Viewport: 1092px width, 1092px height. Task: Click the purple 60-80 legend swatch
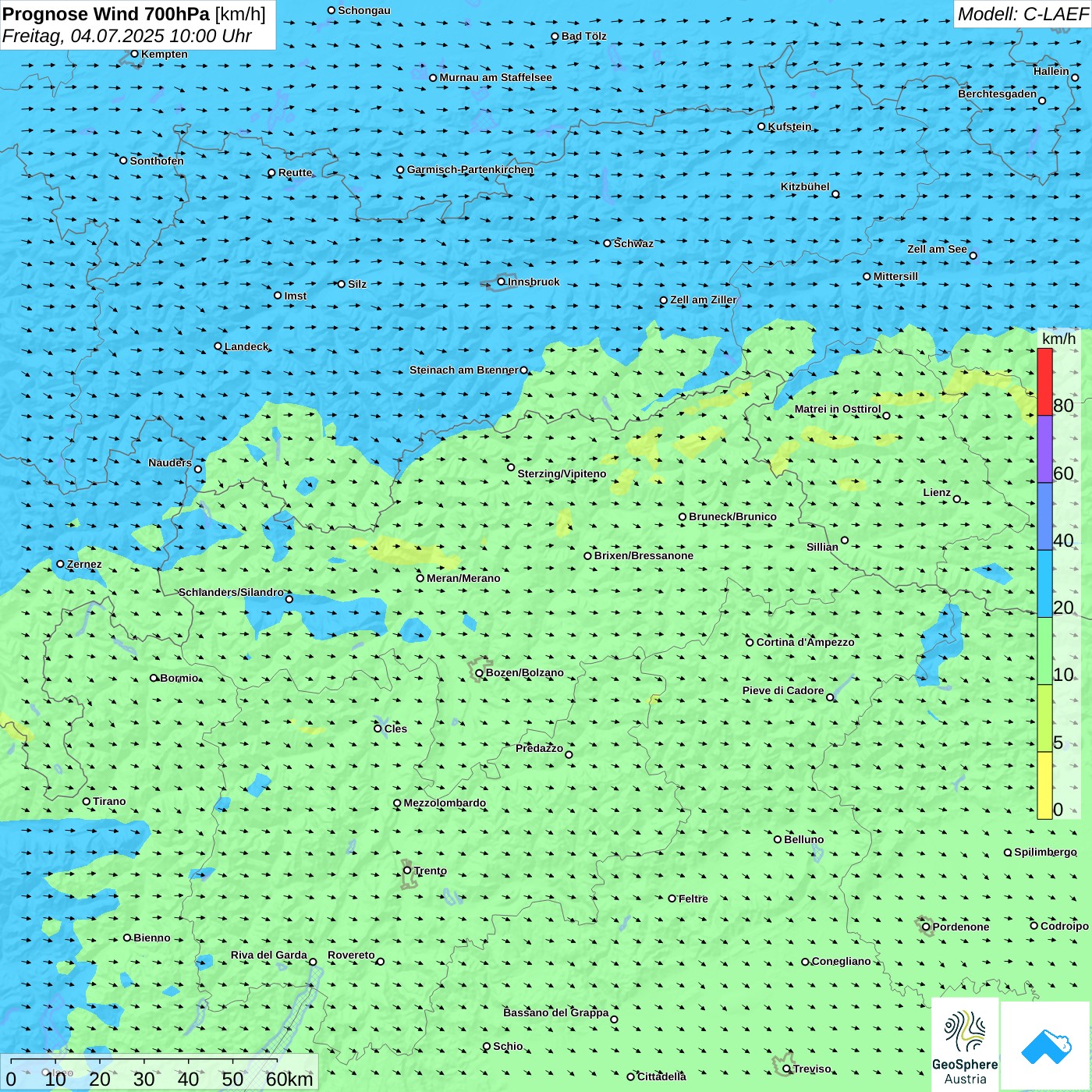tap(1044, 449)
